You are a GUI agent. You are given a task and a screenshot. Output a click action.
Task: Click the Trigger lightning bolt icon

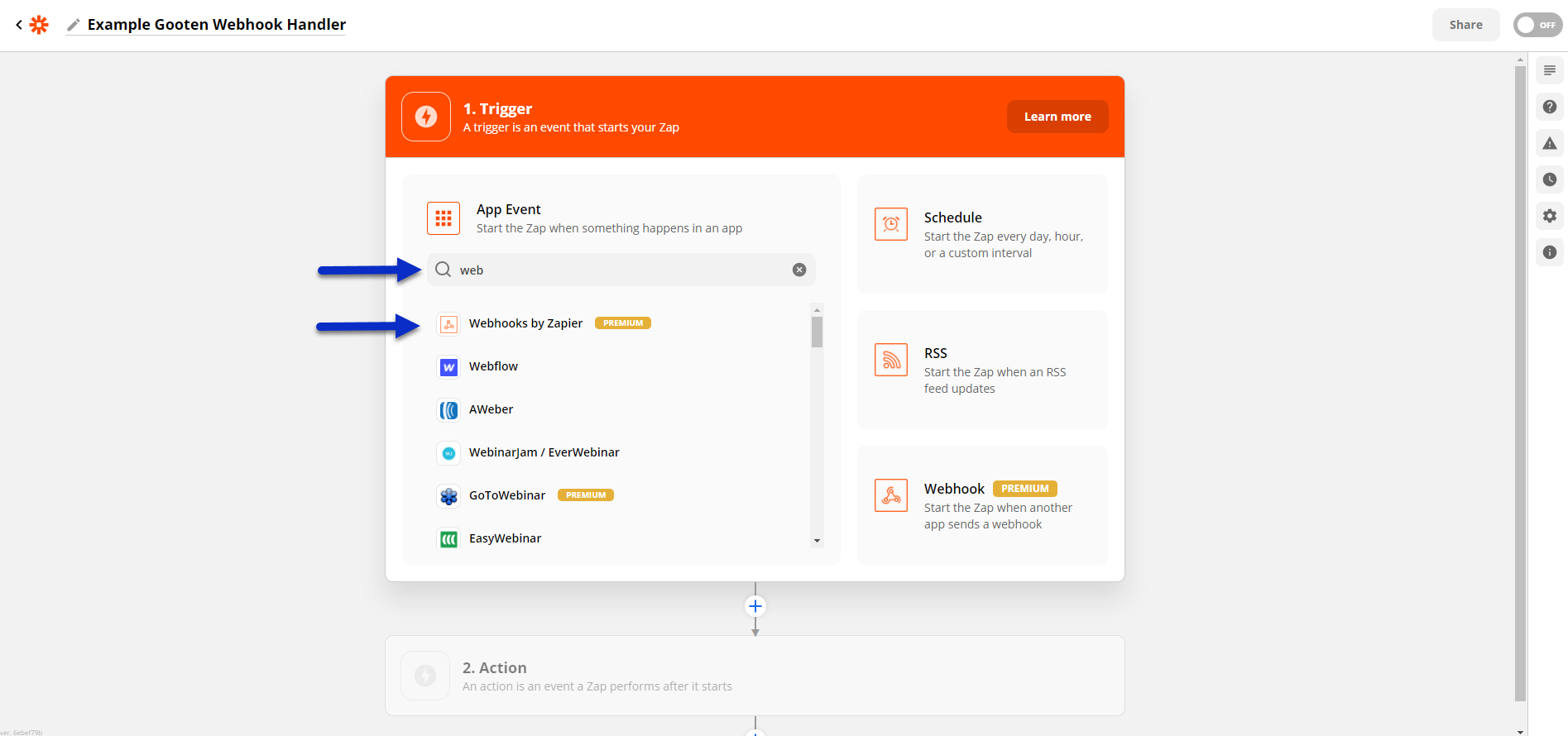[426, 117]
